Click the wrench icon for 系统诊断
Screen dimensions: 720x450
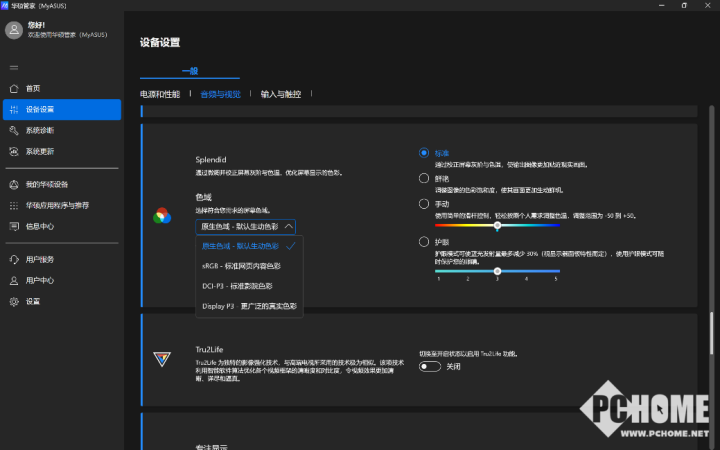14,130
